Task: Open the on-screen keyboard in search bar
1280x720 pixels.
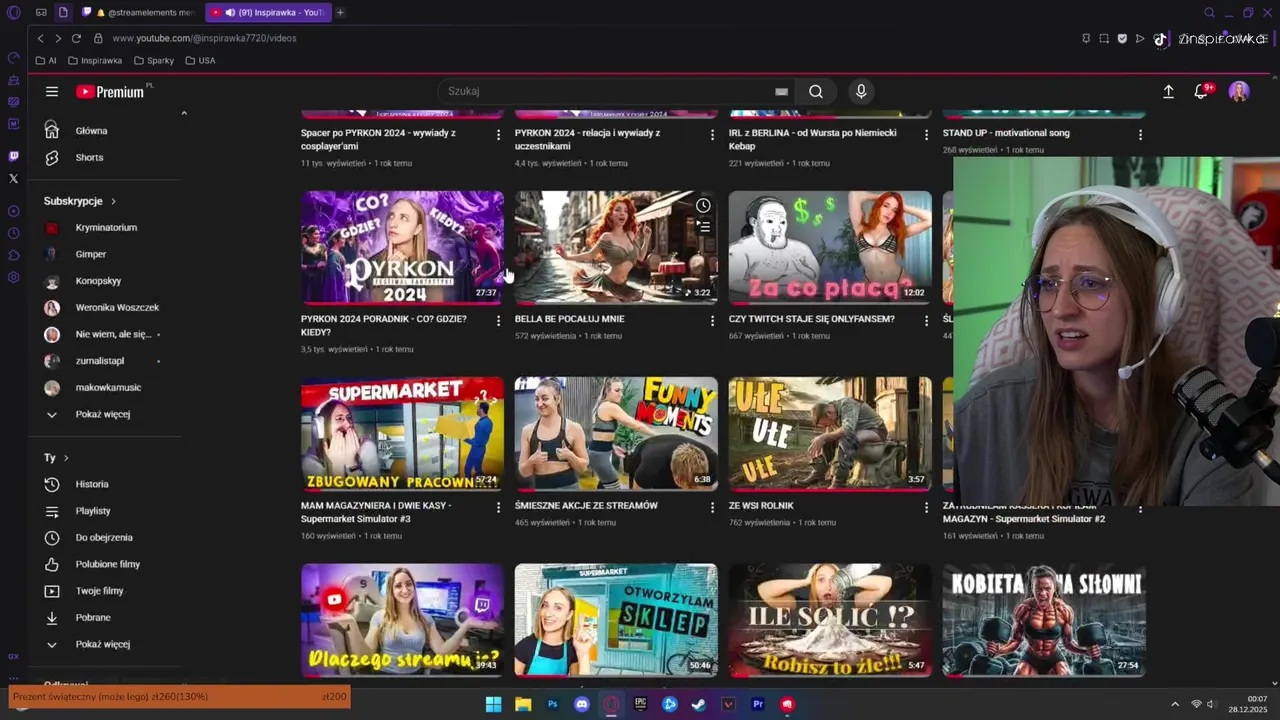Action: [781, 91]
